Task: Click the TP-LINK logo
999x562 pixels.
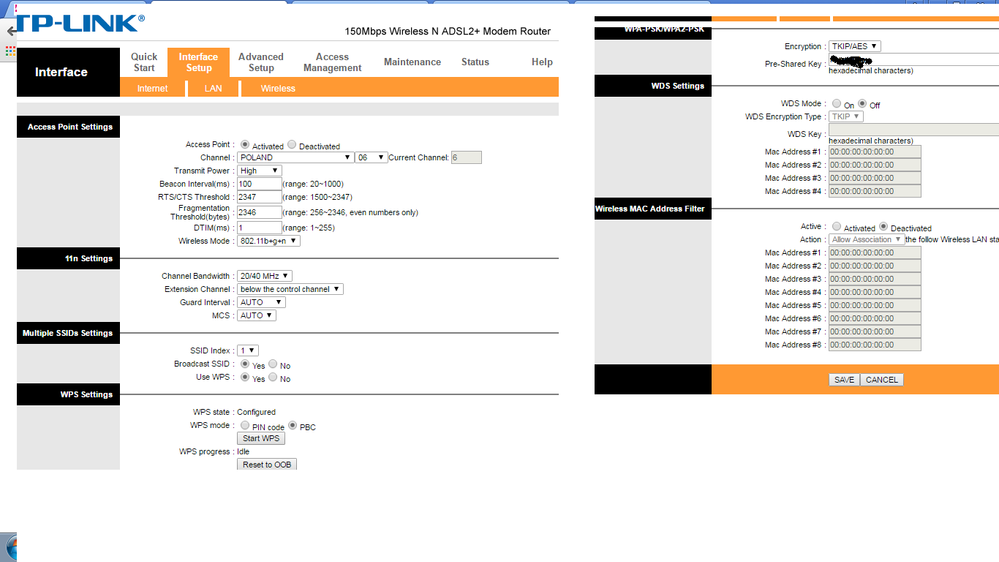Action: pyautogui.click(x=80, y=22)
